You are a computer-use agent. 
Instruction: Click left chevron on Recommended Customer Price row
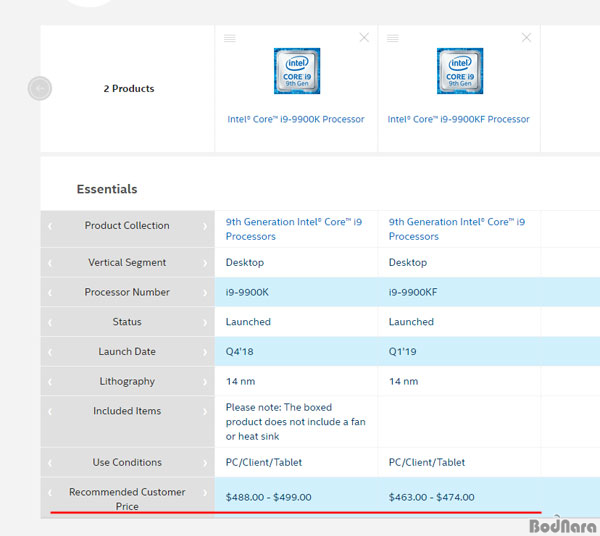[x=50, y=492]
